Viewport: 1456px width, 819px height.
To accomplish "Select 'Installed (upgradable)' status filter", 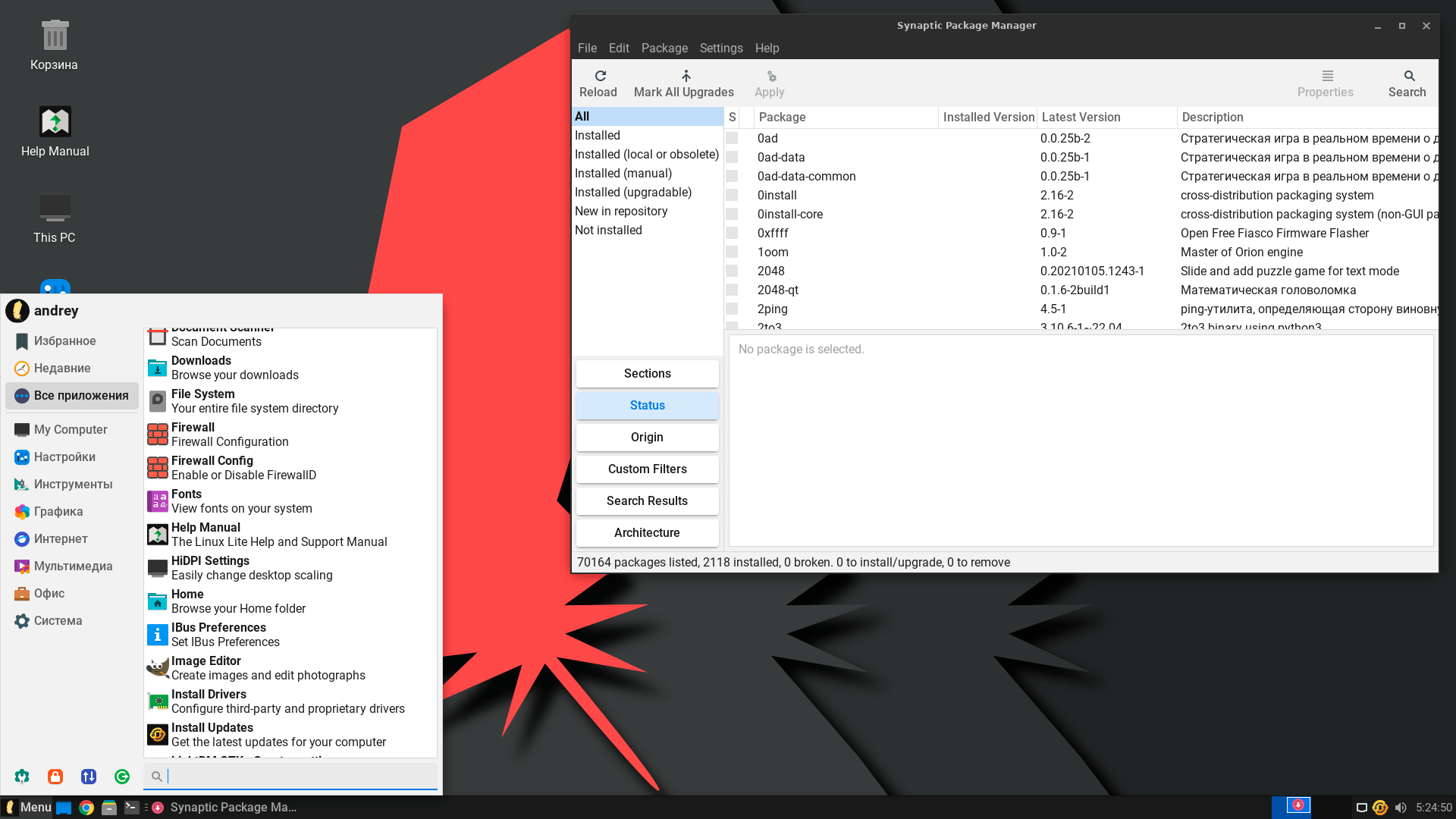I will pos(632,192).
